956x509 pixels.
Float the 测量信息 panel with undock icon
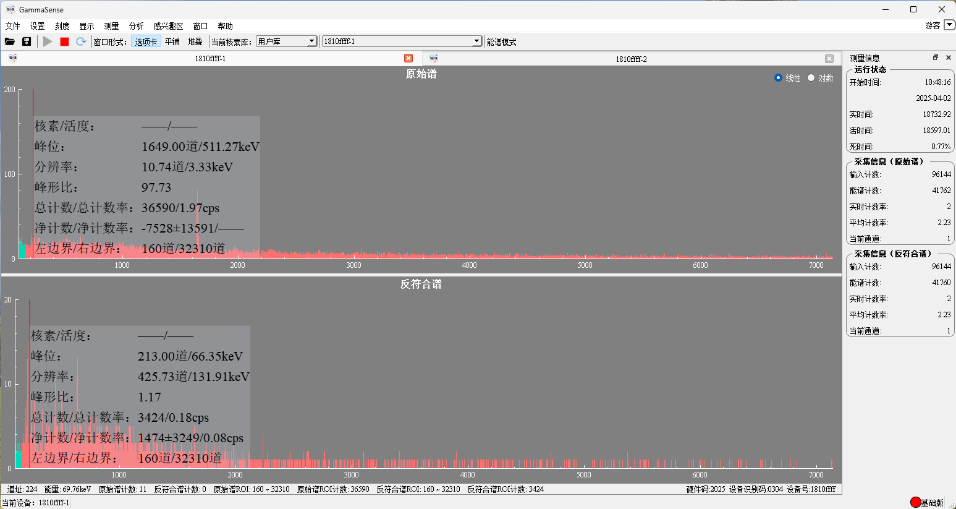coord(935,58)
